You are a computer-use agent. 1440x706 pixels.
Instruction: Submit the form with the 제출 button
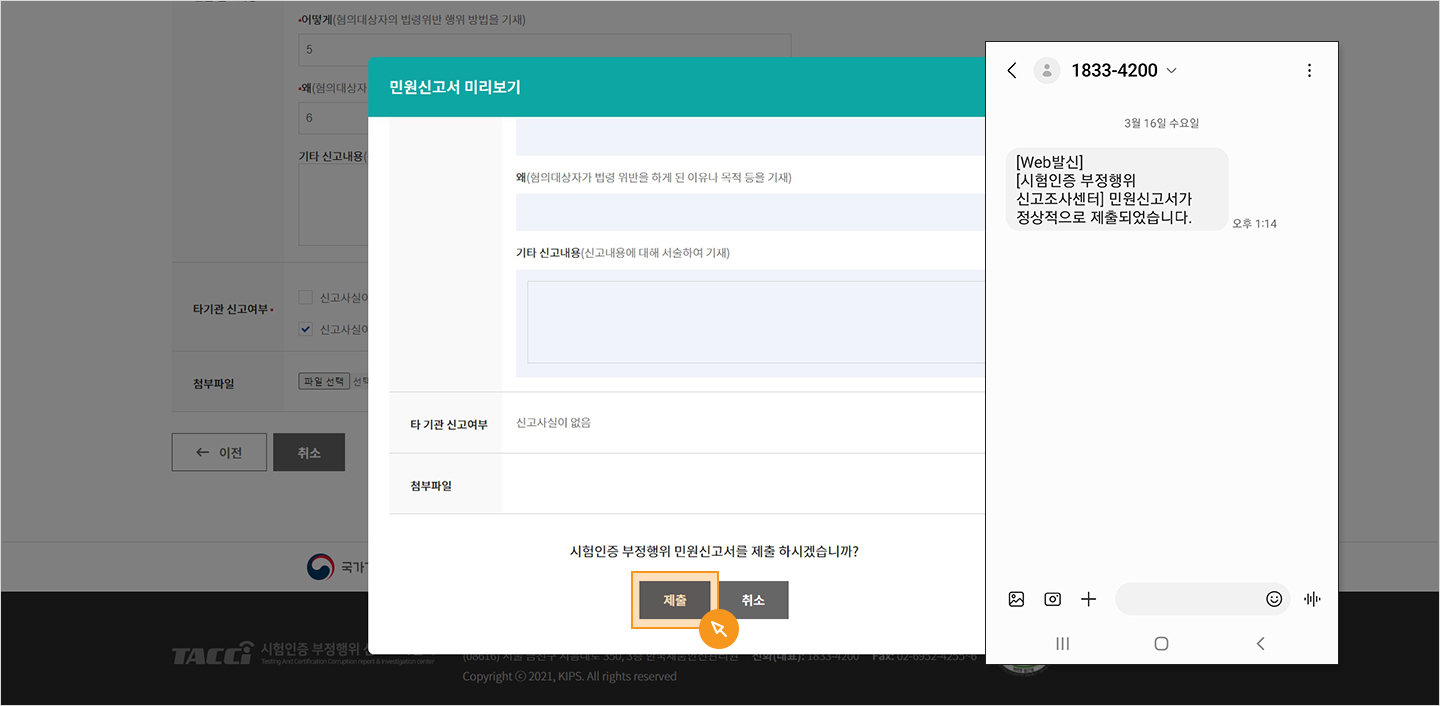coord(674,600)
